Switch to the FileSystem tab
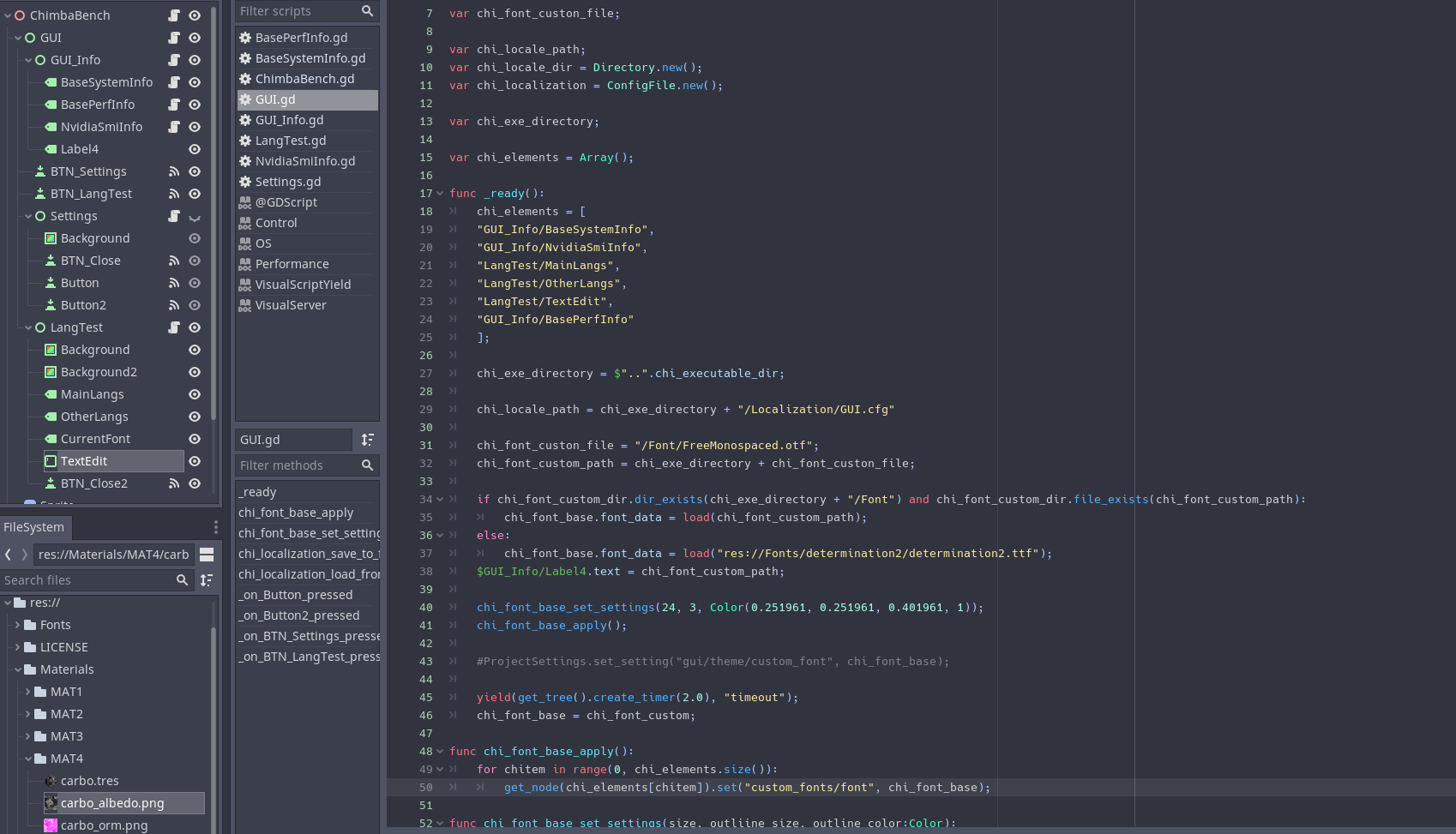The width and height of the screenshot is (1456, 834). [x=34, y=527]
